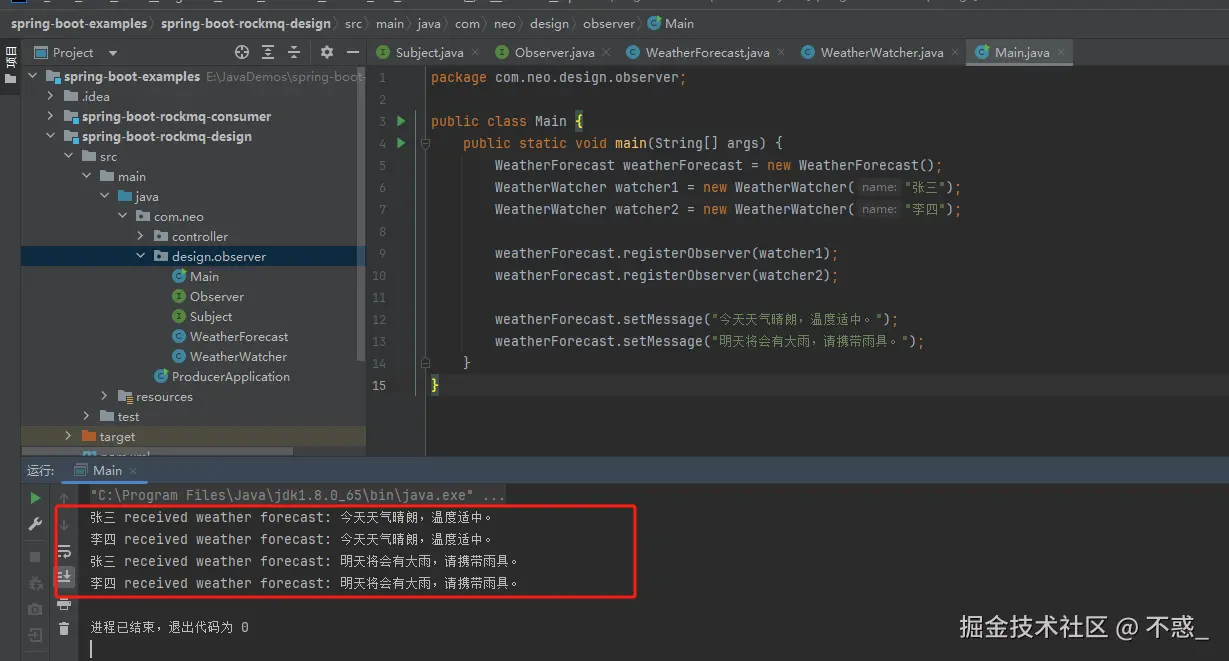This screenshot has width=1229, height=661.
Task: Open run configuration wrench icon
Action: 35,524
